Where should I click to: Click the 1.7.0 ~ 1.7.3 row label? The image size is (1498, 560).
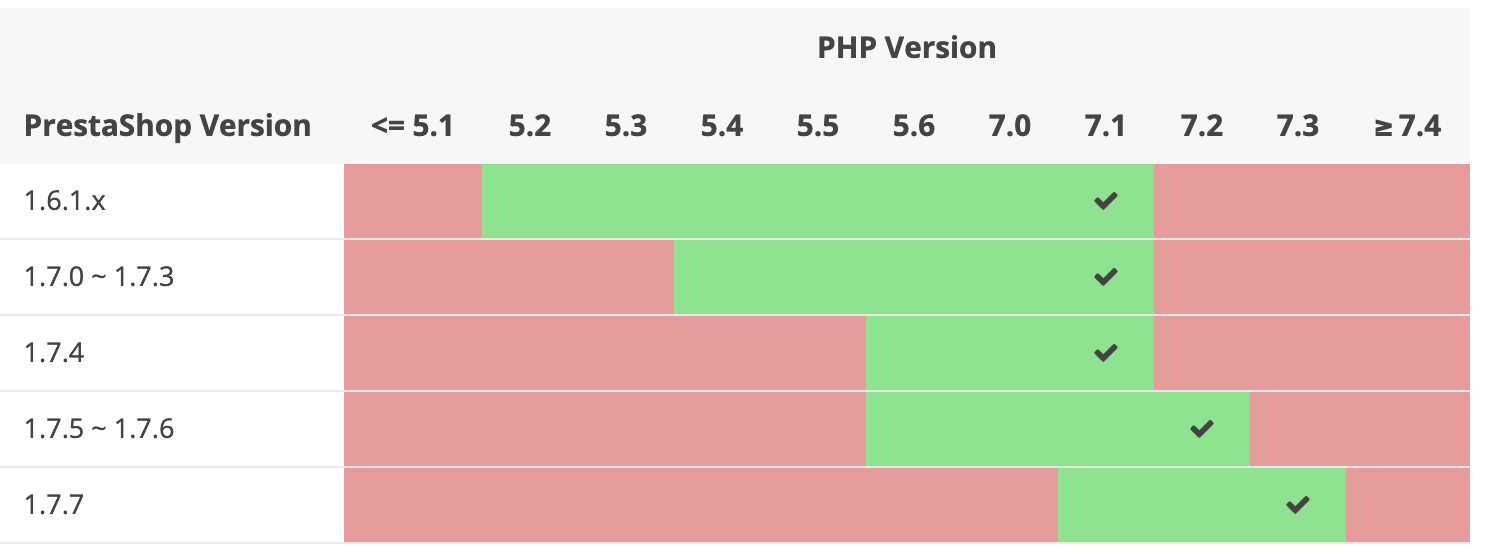point(99,277)
